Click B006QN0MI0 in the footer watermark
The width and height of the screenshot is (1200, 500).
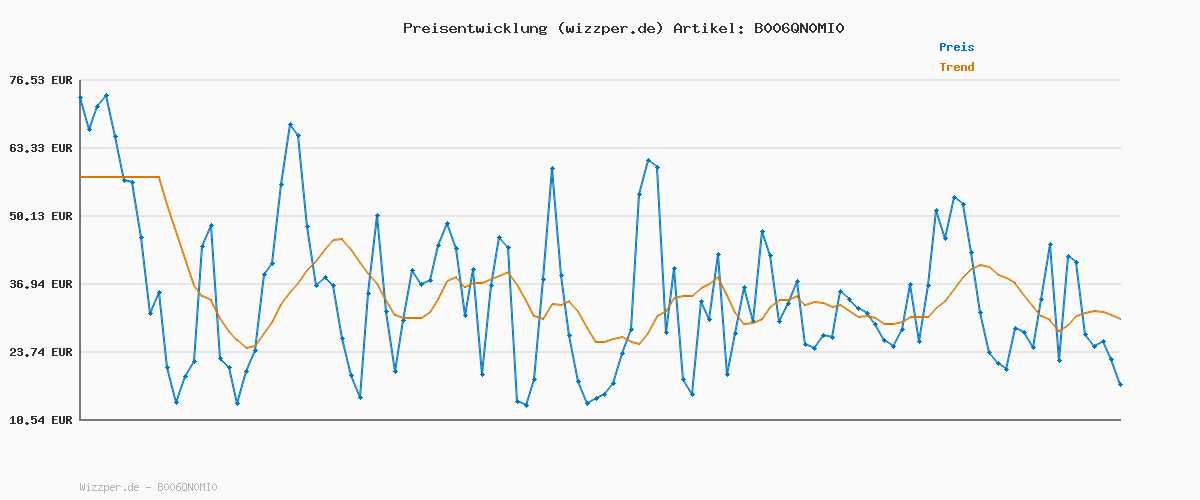pyautogui.click(x=185, y=487)
